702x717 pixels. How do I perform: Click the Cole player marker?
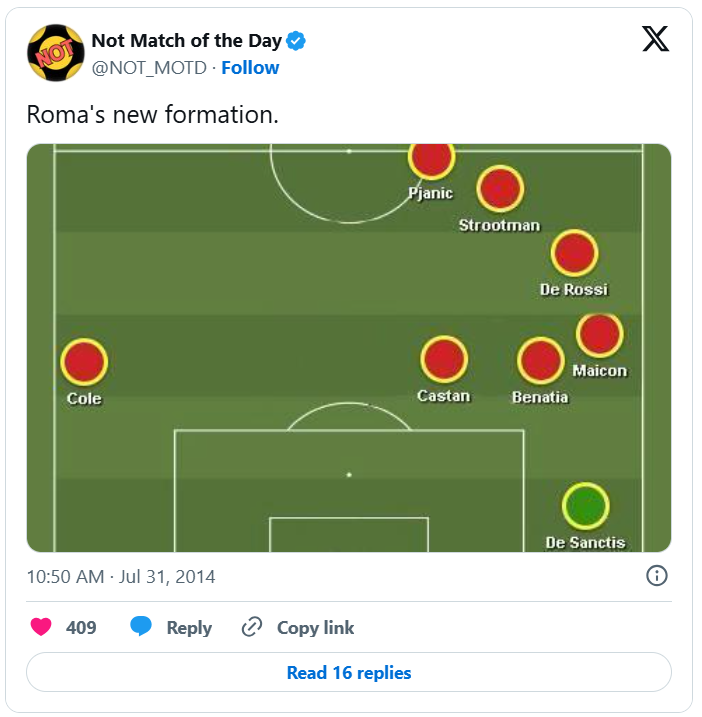click(x=84, y=362)
